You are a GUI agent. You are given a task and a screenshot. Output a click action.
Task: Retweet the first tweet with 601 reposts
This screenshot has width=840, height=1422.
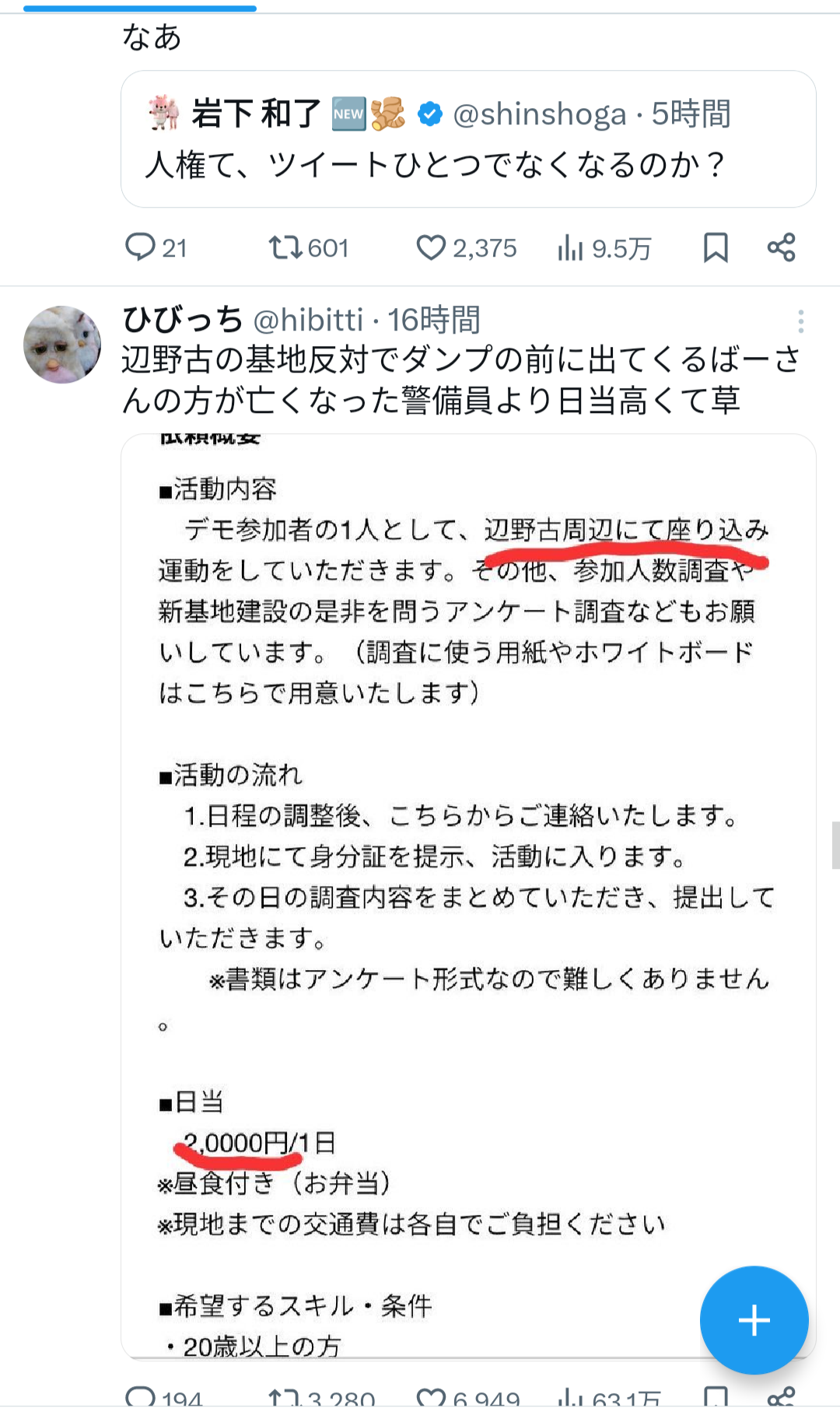pos(309,248)
